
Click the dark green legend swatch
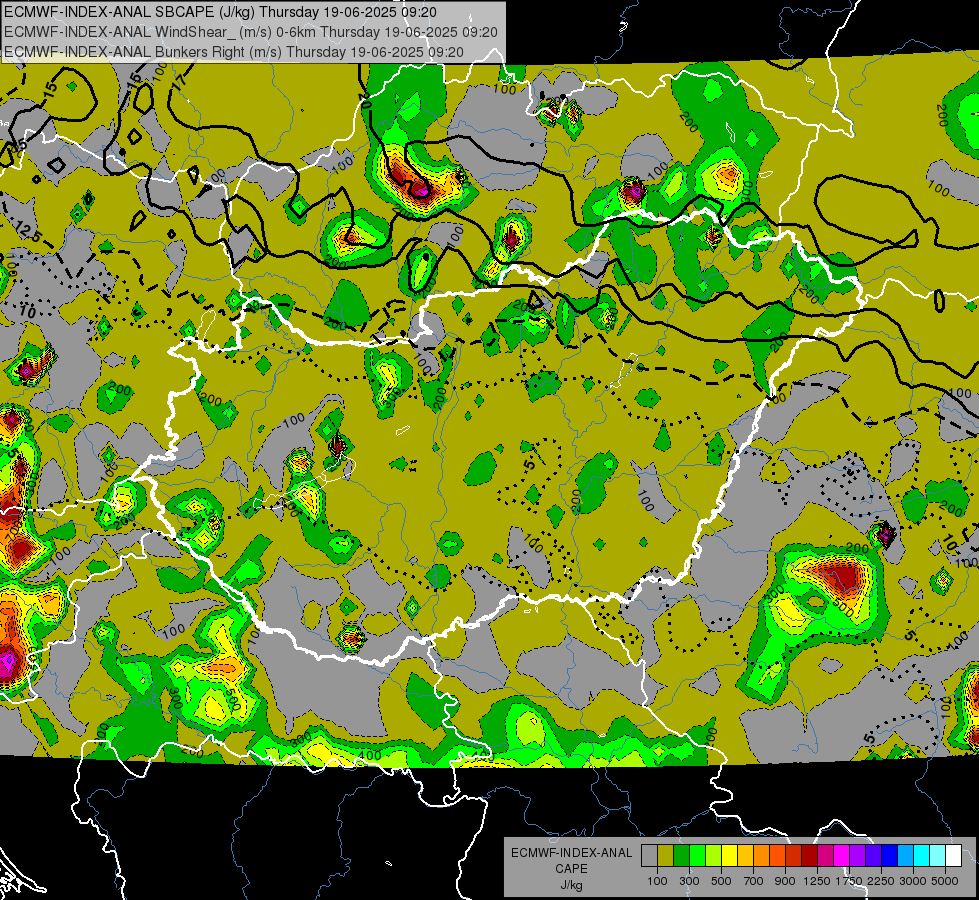[681, 856]
